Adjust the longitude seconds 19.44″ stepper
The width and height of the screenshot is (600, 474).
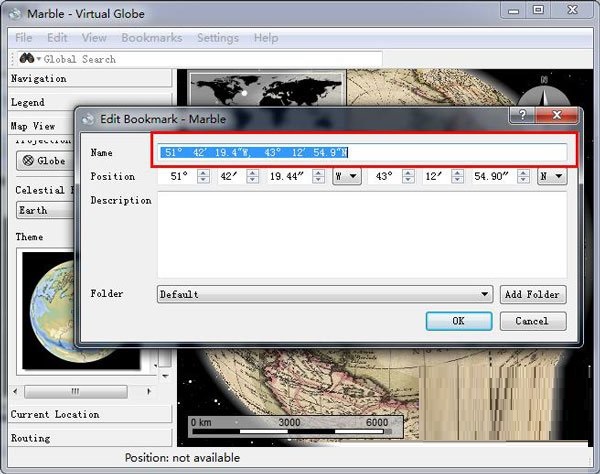tap(318, 176)
